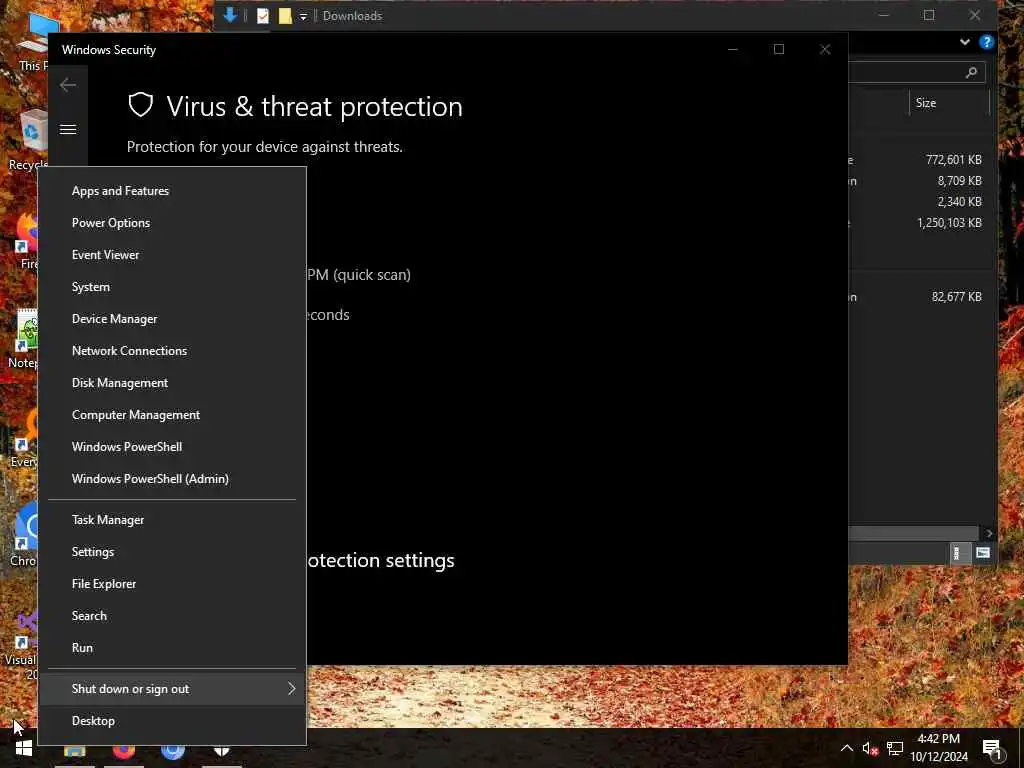Expand Shut down or sign out submenu

pyautogui.click(x=172, y=689)
